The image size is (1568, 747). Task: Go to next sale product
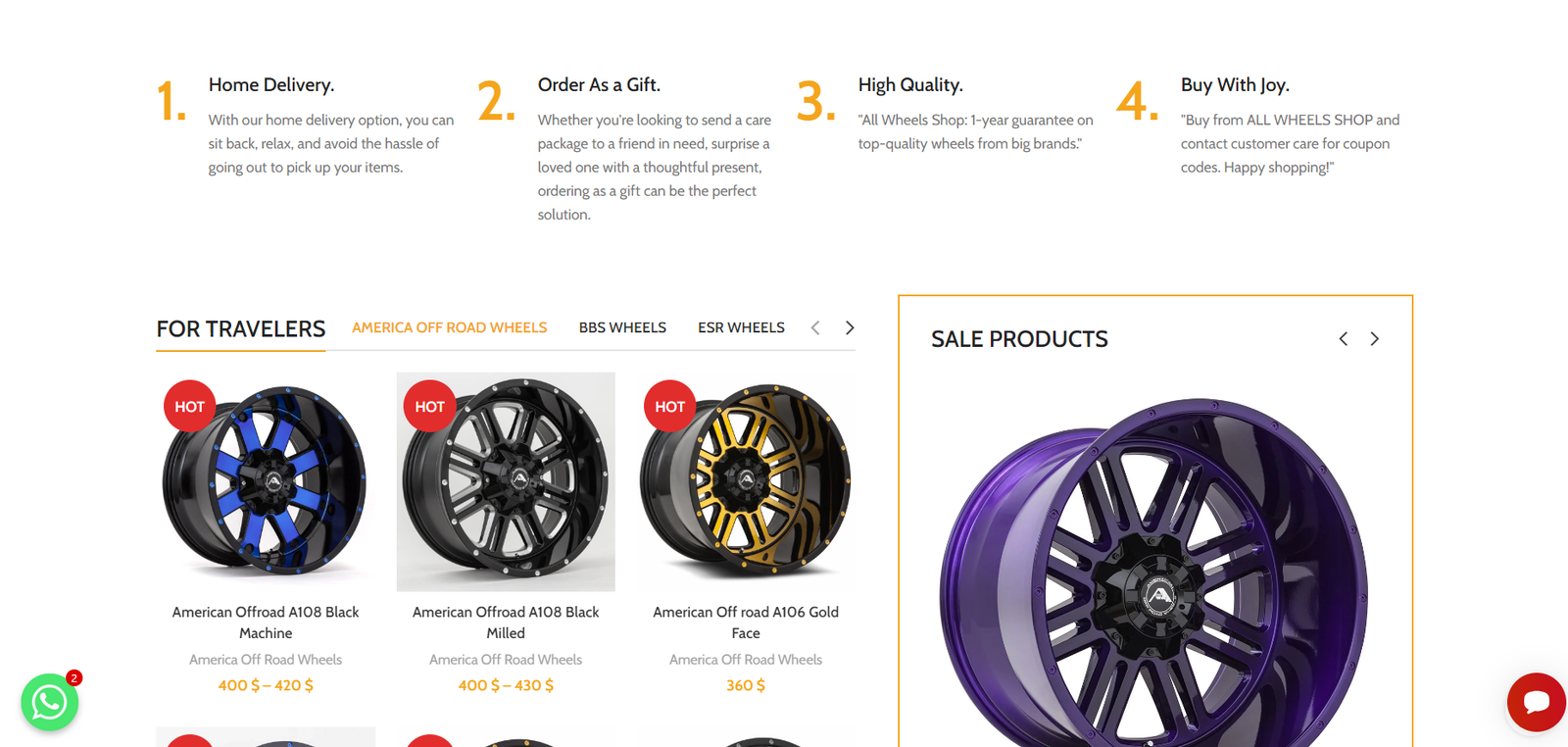tap(1375, 339)
